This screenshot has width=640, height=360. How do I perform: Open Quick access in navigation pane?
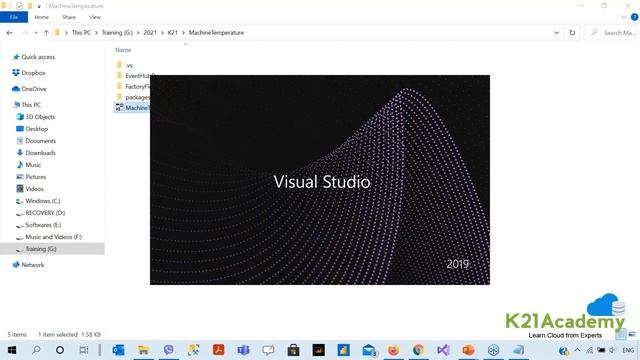(x=34, y=57)
